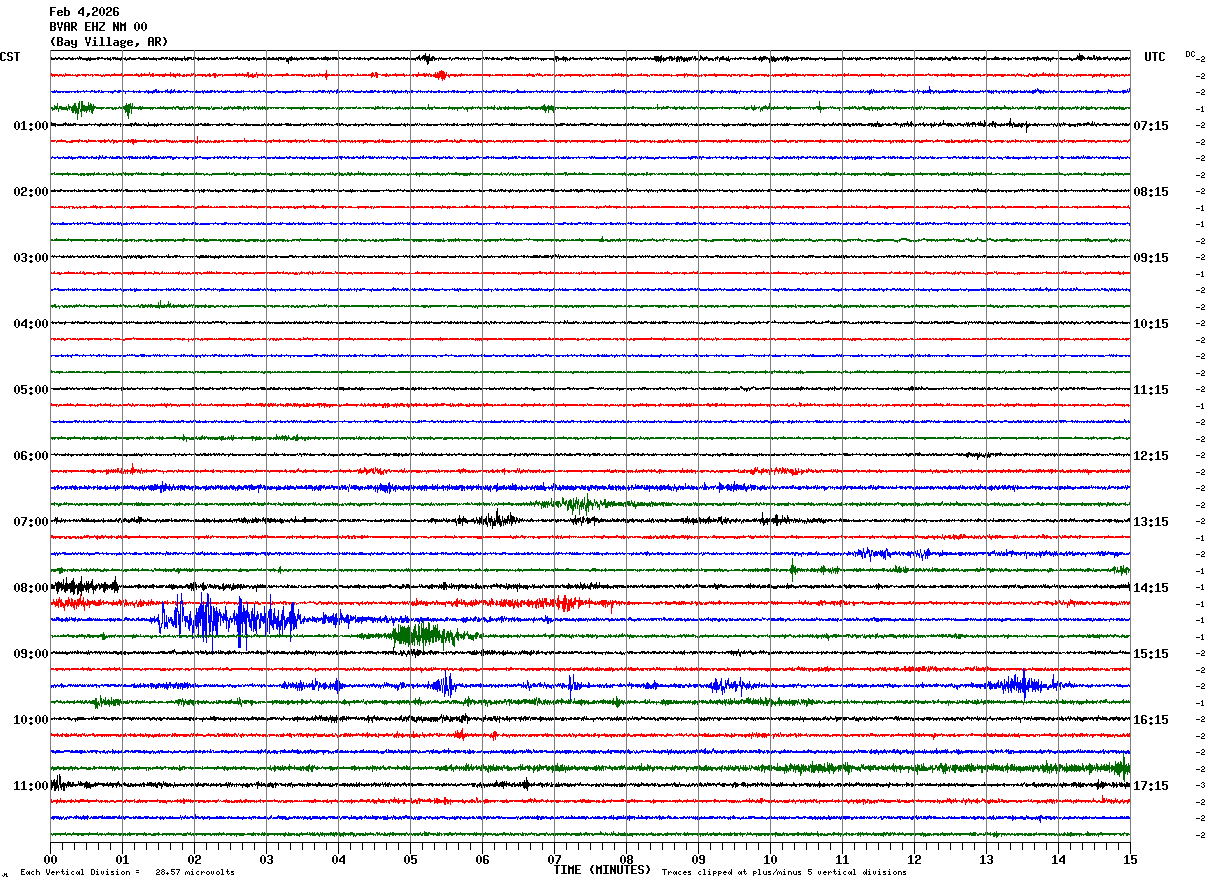Screen dimensions: 1210x886
Task: Click the microvolts vertical division note
Action: (127, 872)
